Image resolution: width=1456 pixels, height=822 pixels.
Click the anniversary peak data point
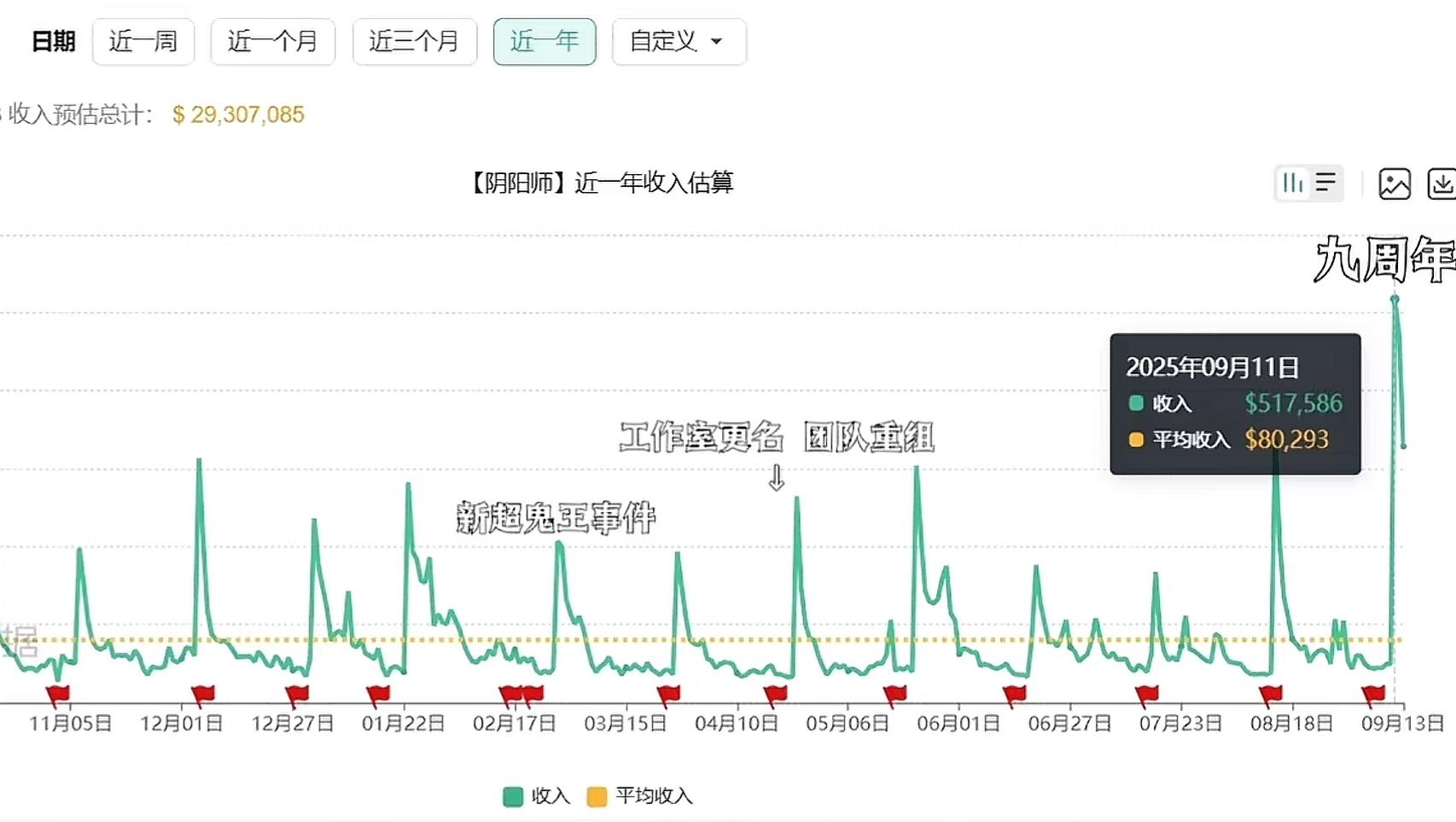click(1395, 299)
